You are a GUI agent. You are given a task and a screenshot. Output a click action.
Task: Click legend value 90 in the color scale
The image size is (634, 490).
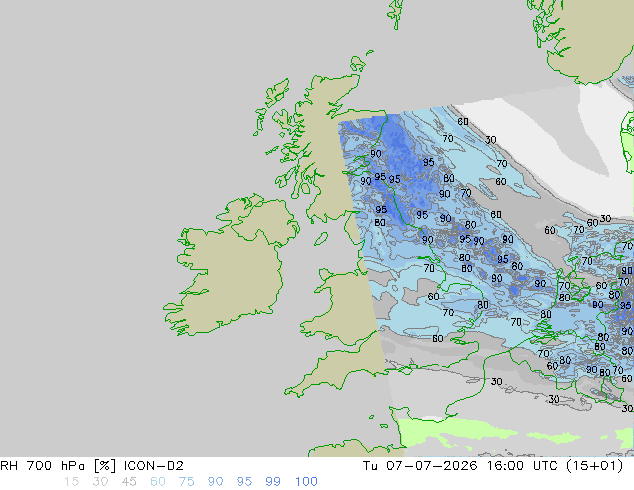coord(215,482)
